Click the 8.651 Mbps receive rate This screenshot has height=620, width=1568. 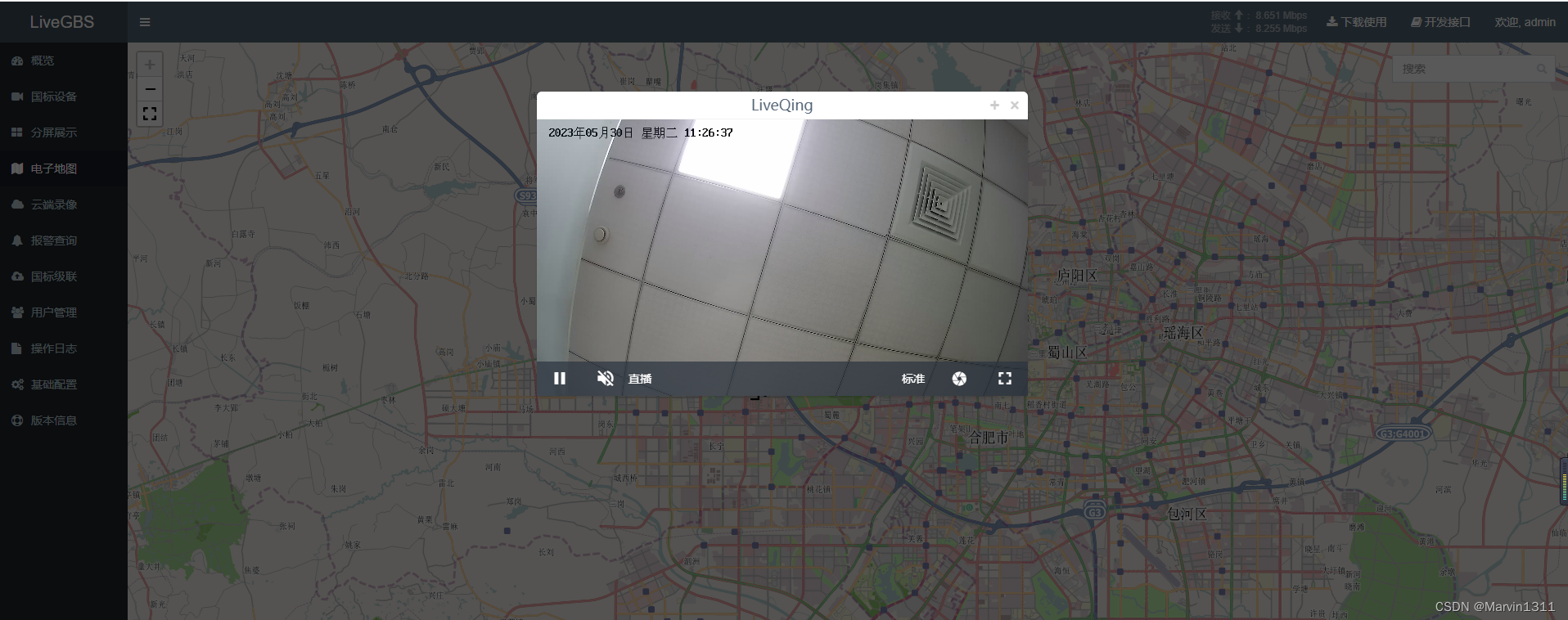pos(1282,16)
